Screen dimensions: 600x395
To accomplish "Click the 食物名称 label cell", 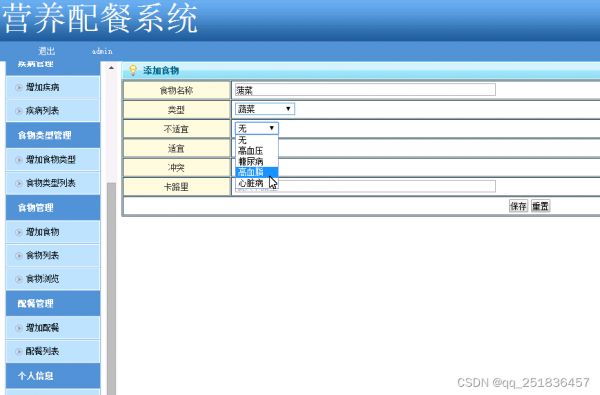I will tap(176, 90).
